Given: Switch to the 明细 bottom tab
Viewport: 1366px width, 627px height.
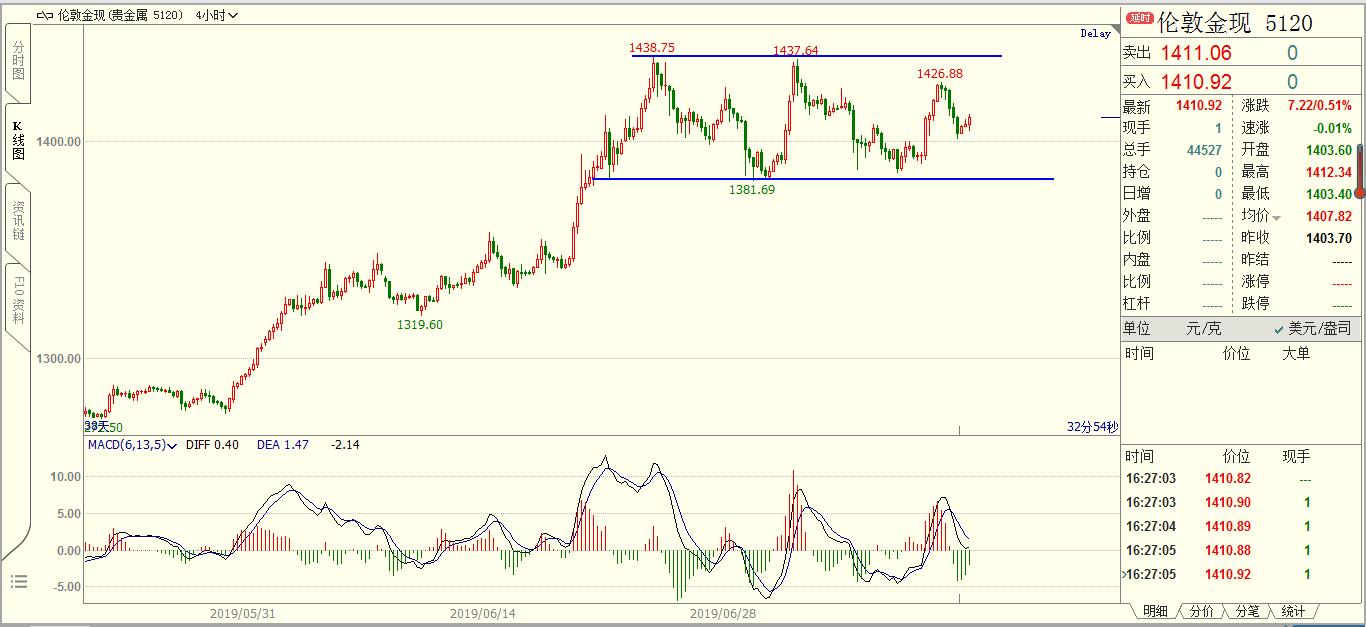Looking at the screenshot, I should (1153, 611).
